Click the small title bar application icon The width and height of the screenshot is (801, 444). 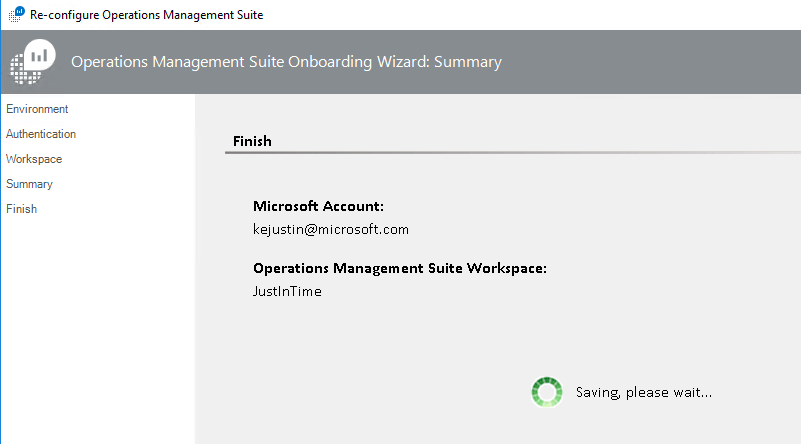pyautogui.click(x=17, y=15)
